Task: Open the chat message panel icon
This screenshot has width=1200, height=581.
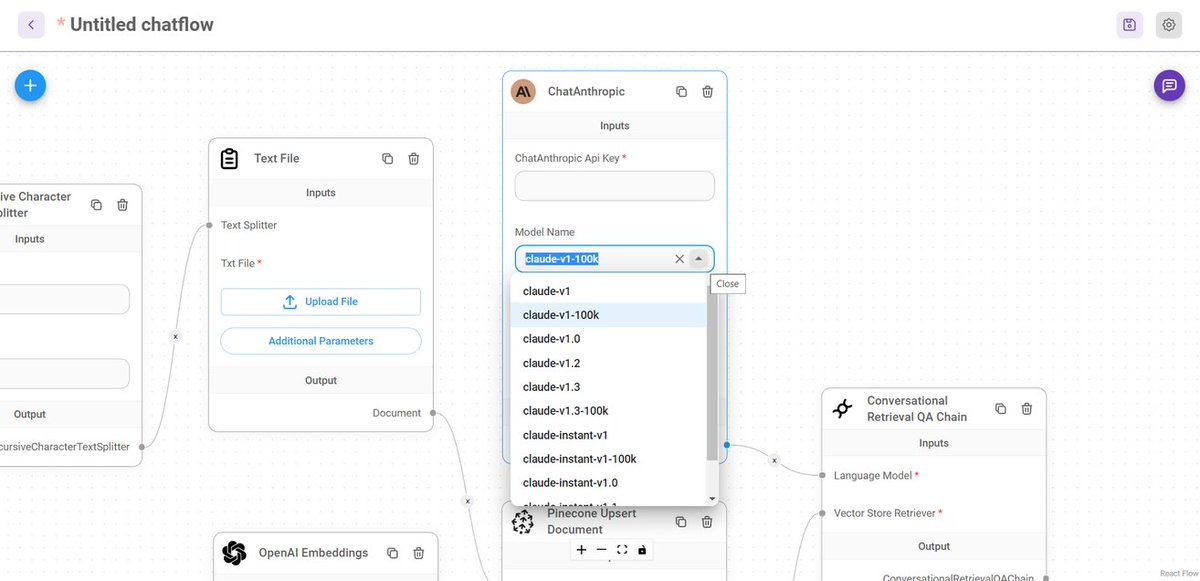Action: coord(1169,86)
